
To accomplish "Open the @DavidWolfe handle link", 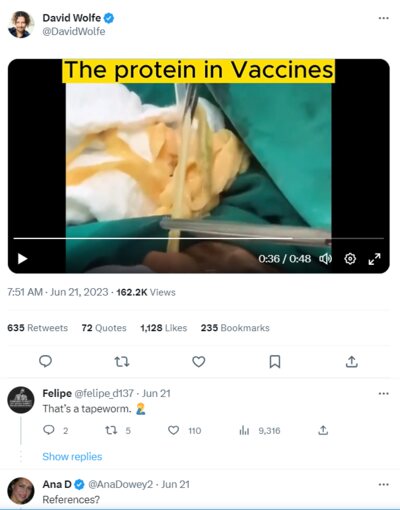I will pyautogui.click(x=74, y=31).
